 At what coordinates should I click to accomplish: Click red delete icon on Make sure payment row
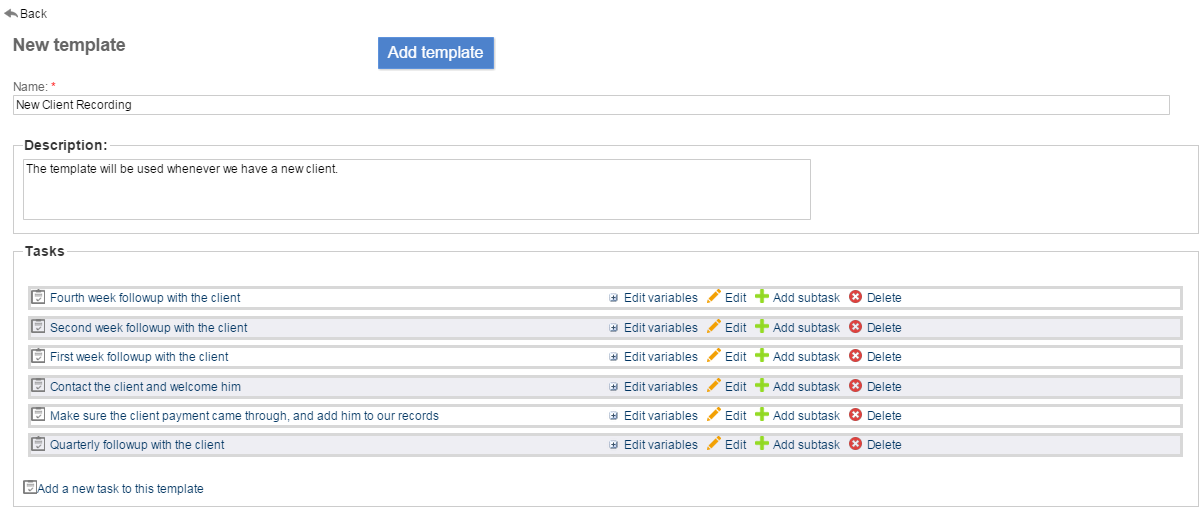click(x=855, y=415)
